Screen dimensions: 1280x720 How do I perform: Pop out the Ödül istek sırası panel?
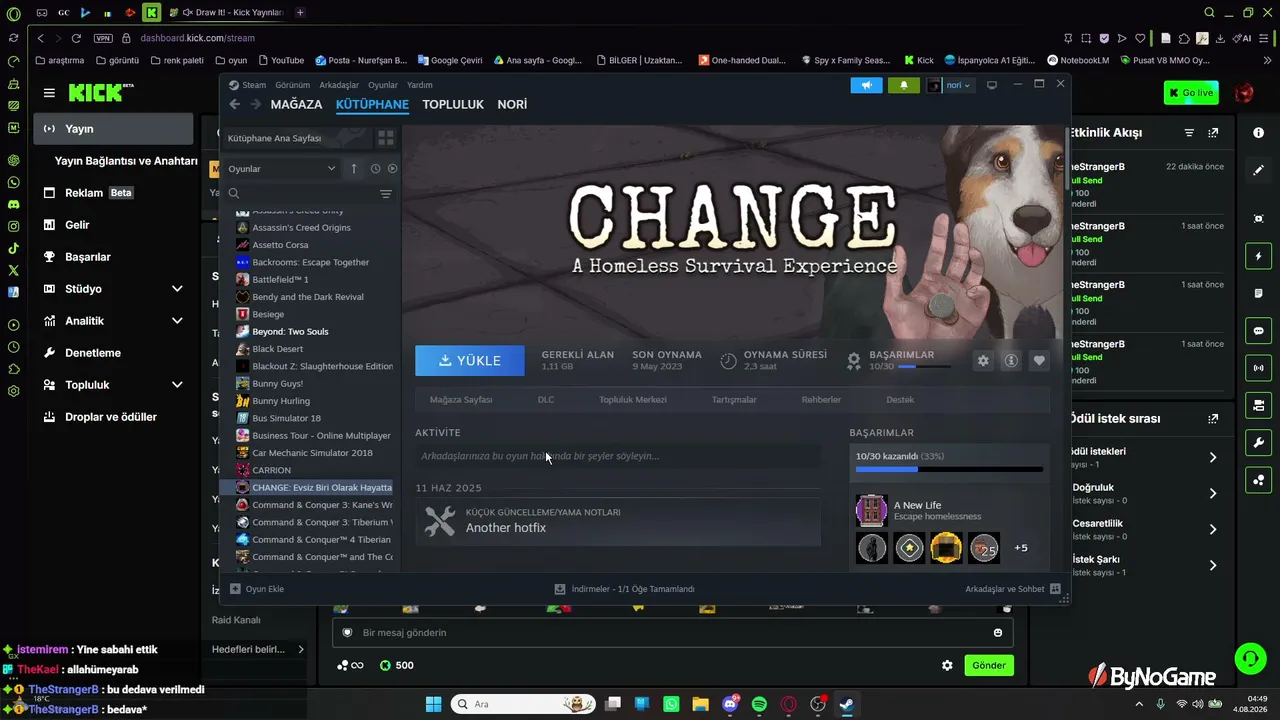tap(1213, 419)
